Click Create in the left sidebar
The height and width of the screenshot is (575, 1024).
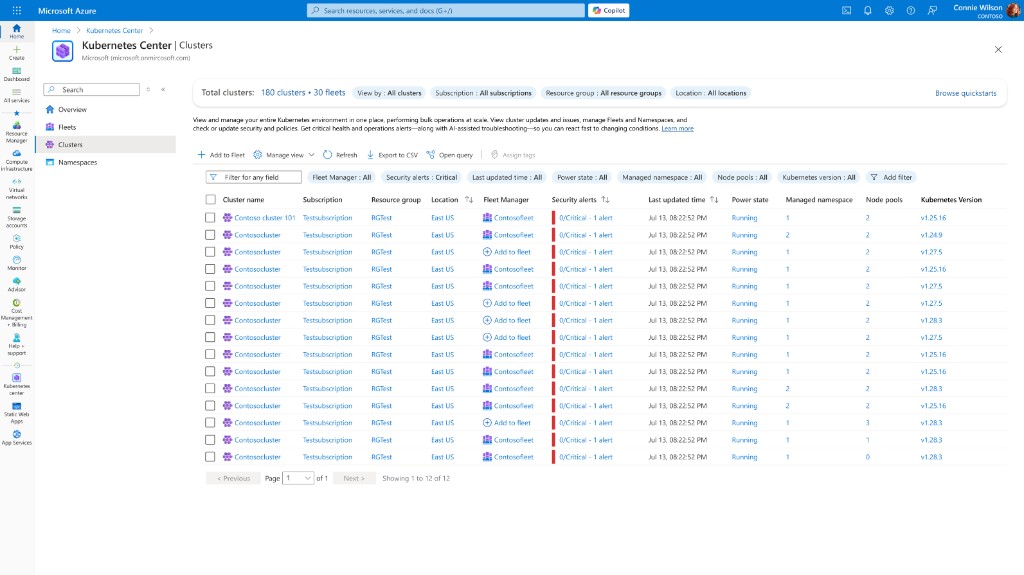(17, 53)
